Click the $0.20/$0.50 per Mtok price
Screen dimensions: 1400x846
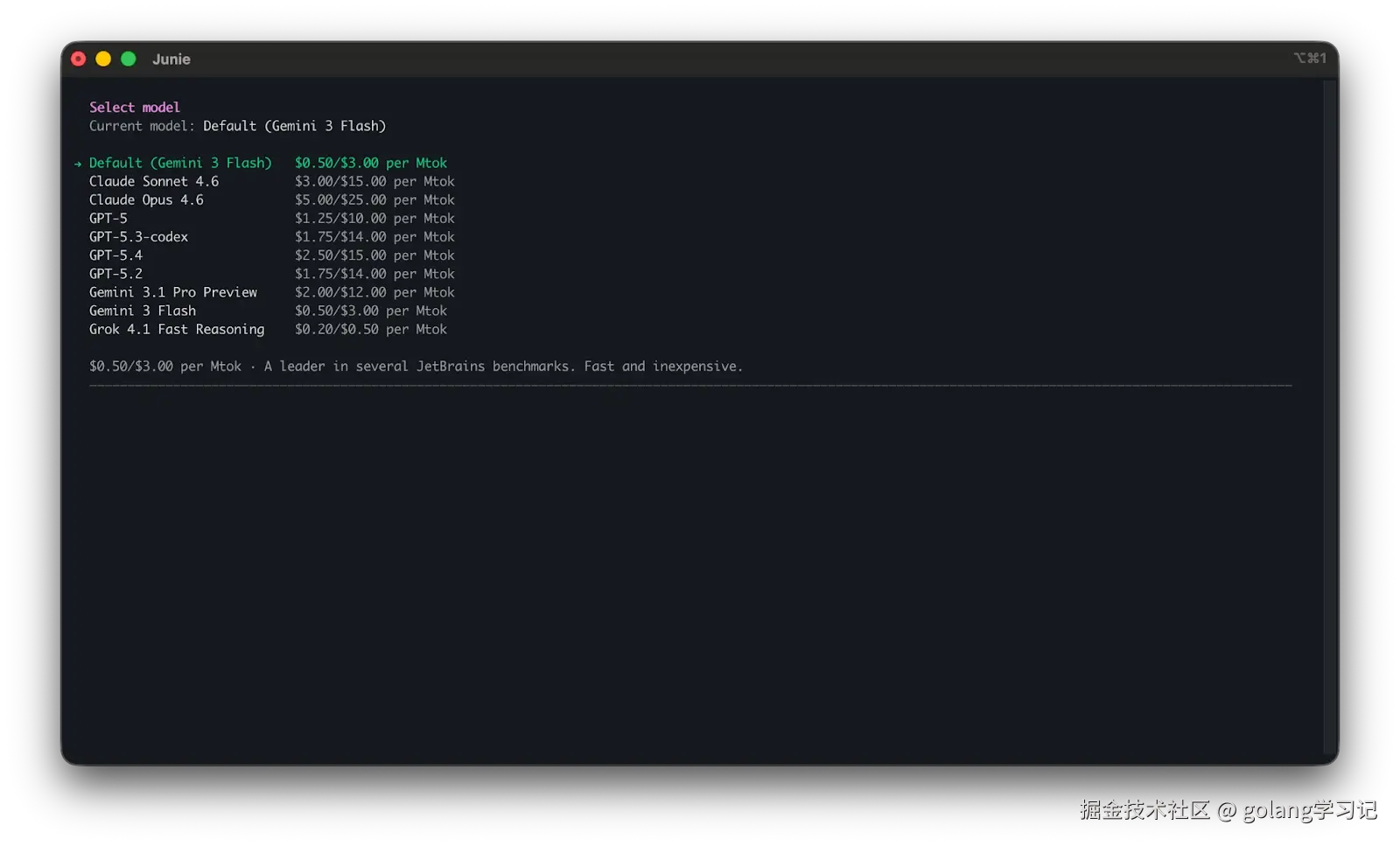pos(371,329)
